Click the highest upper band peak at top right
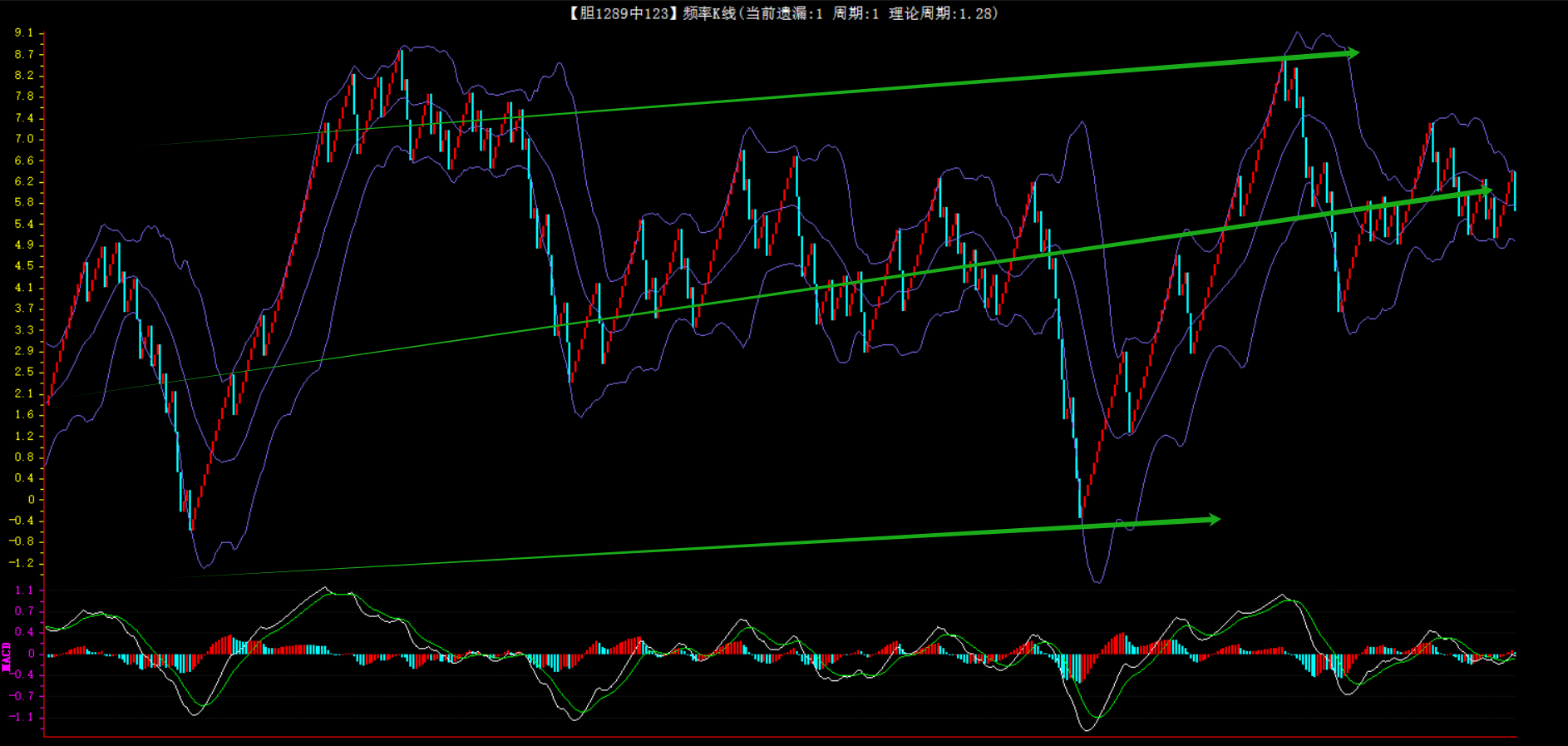This screenshot has width=1568, height=746. pos(1297,33)
